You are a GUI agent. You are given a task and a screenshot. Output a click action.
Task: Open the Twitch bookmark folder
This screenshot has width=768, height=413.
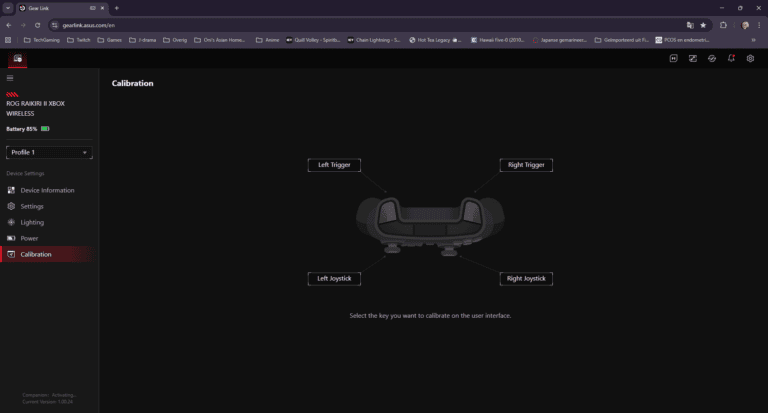(82, 40)
